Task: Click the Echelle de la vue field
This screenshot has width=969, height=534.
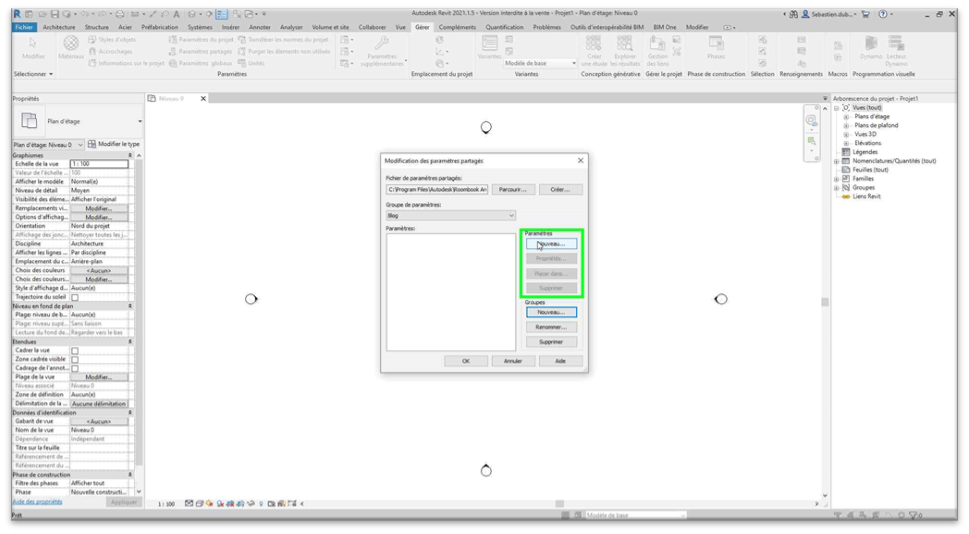Action: pyautogui.click(x=99, y=164)
